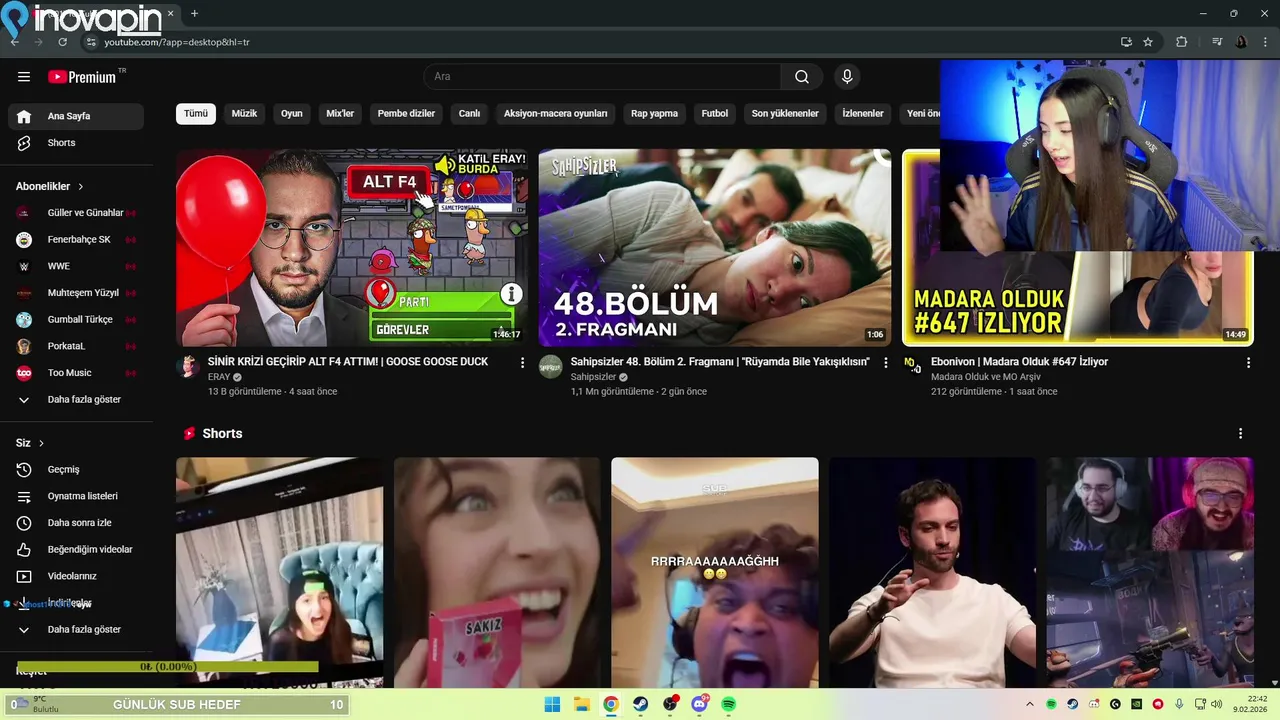The image size is (1280, 720).
Task: Expand Daha fazla göster under Abonelikler
Action: point(76,400)
